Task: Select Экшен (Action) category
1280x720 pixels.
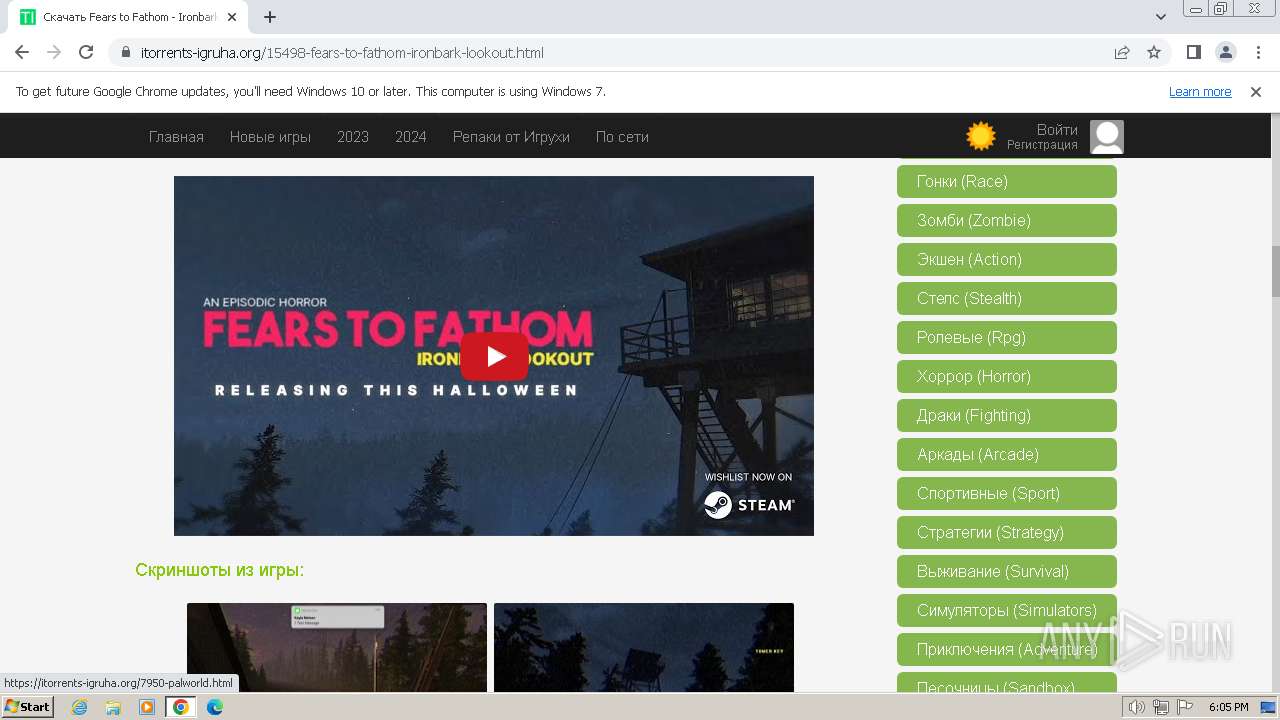Action: [1007, 259]
